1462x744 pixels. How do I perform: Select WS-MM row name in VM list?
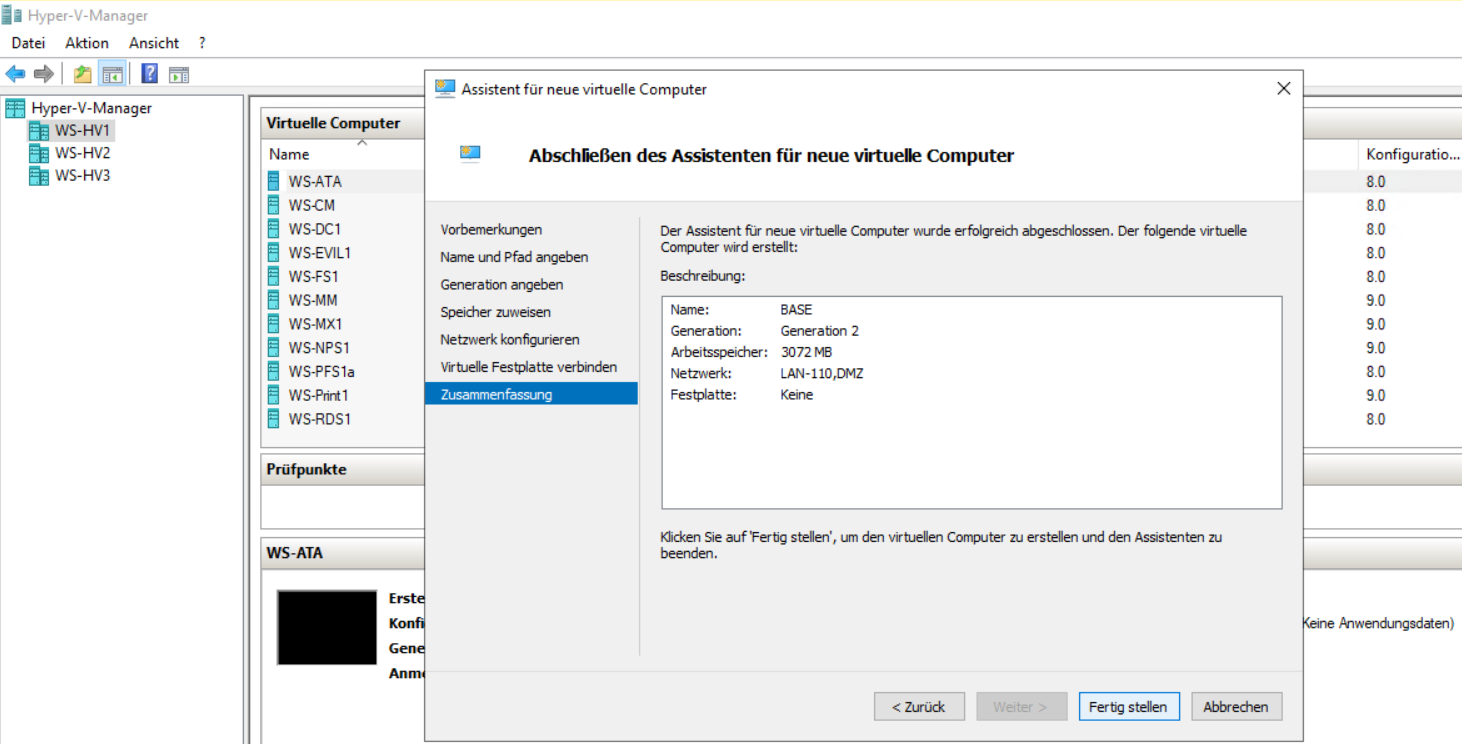click(313, 300)
